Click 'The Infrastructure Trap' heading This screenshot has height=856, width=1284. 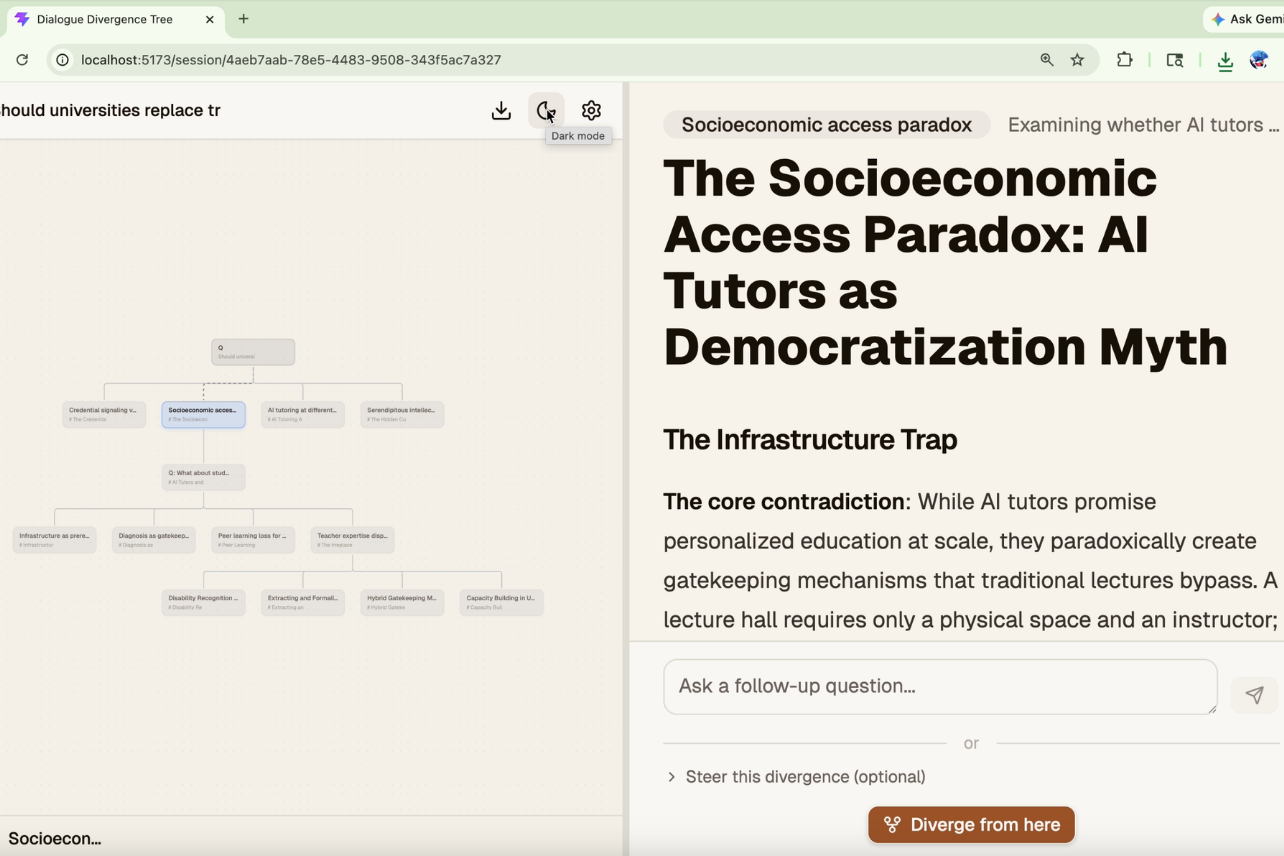point(810,439)
